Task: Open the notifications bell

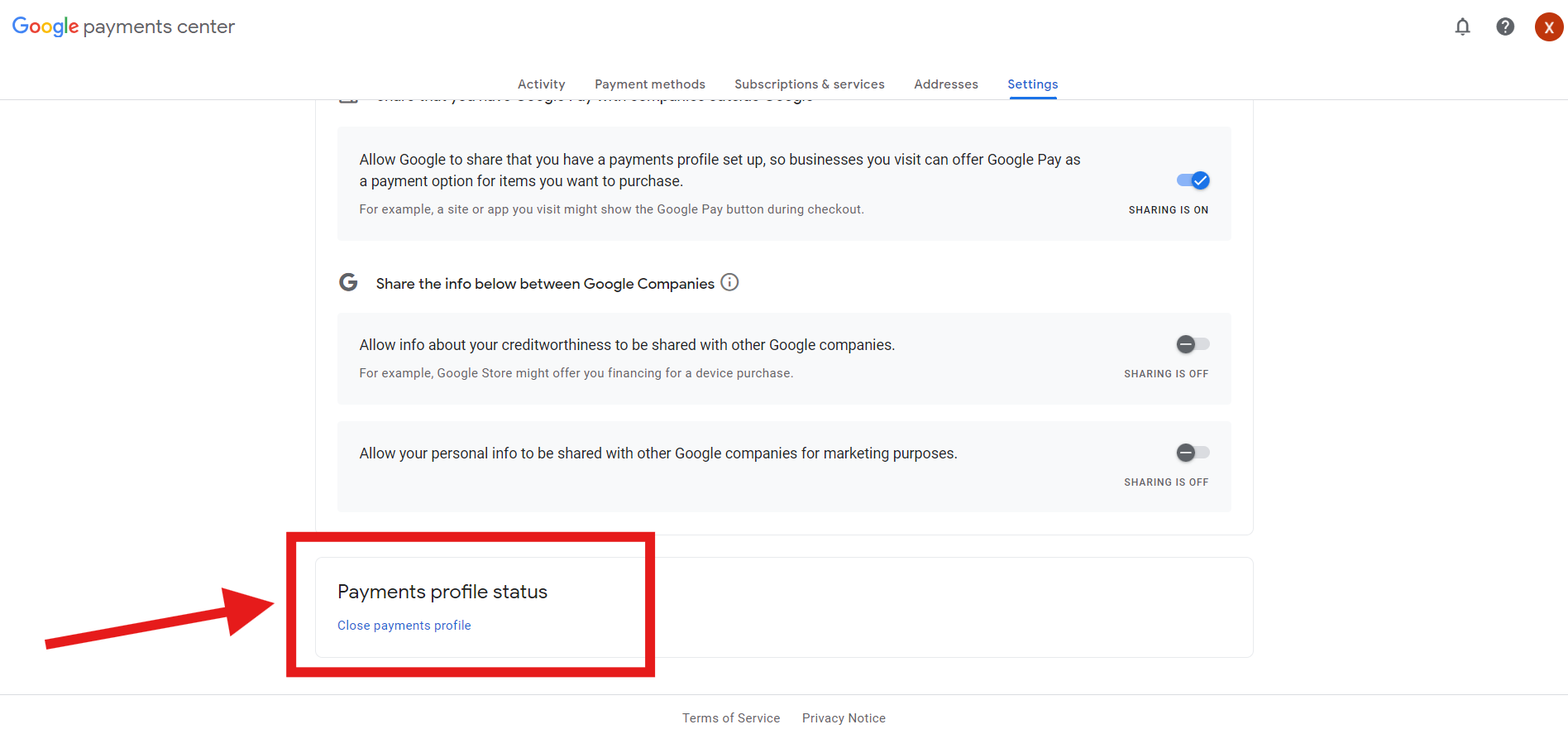Action: click(1462, 26)
